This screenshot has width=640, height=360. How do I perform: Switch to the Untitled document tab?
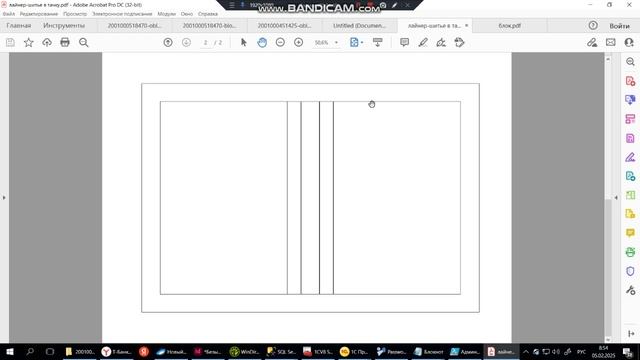point(359,25)
